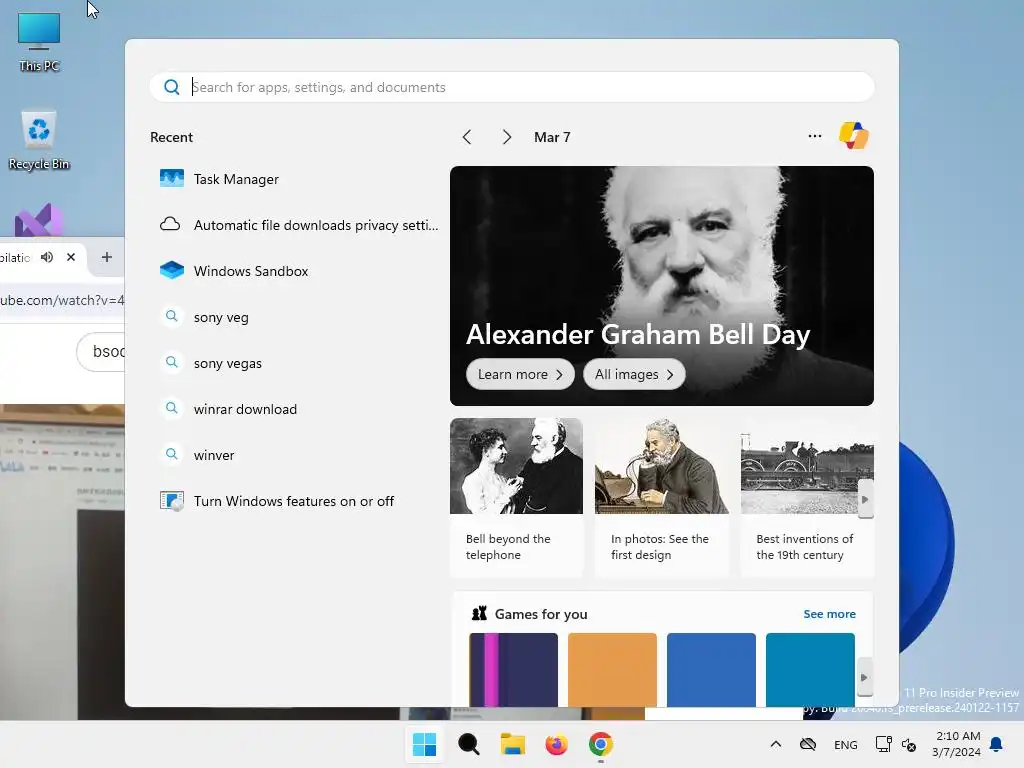Select Recycle Bin desktop icon
The height and width of the screenshot is (768, 1024).
pos(39,140)
